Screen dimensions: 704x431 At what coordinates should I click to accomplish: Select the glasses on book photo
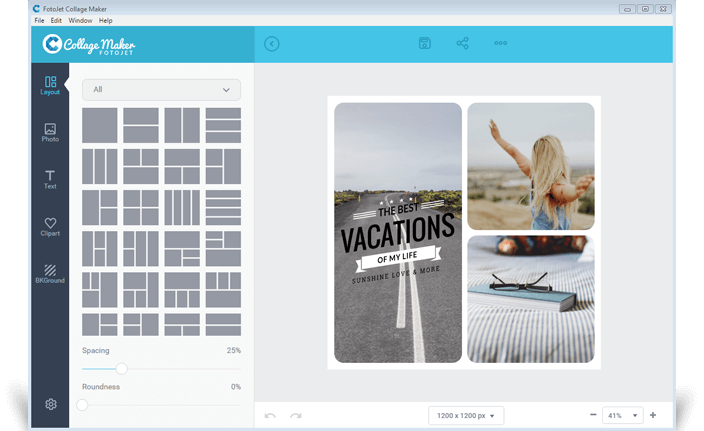pos(531,299)
